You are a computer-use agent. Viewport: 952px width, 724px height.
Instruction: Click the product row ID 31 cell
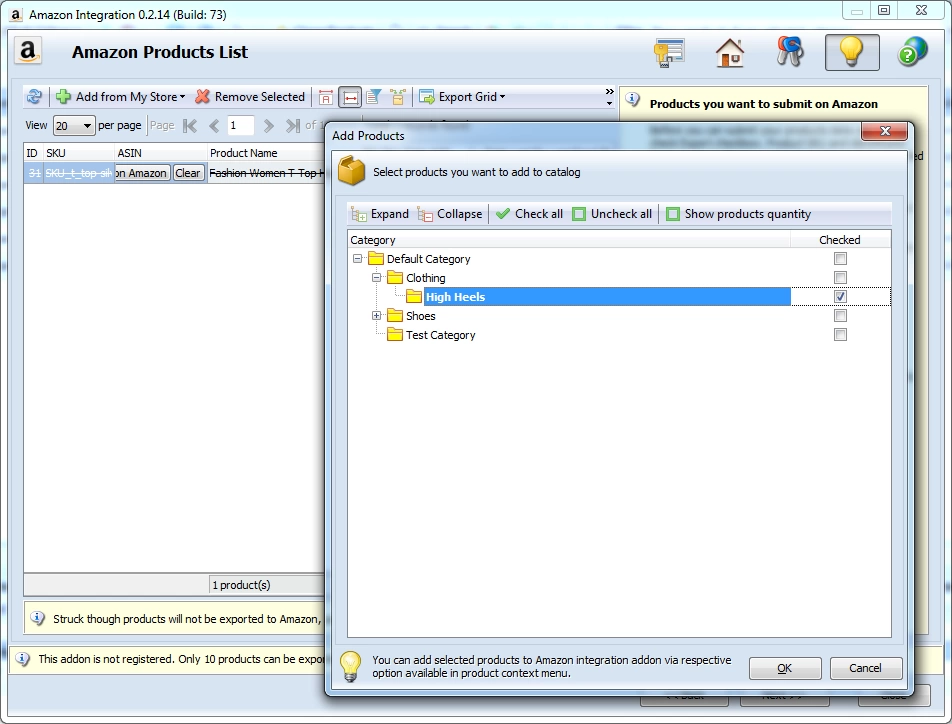tap(33, 173)
